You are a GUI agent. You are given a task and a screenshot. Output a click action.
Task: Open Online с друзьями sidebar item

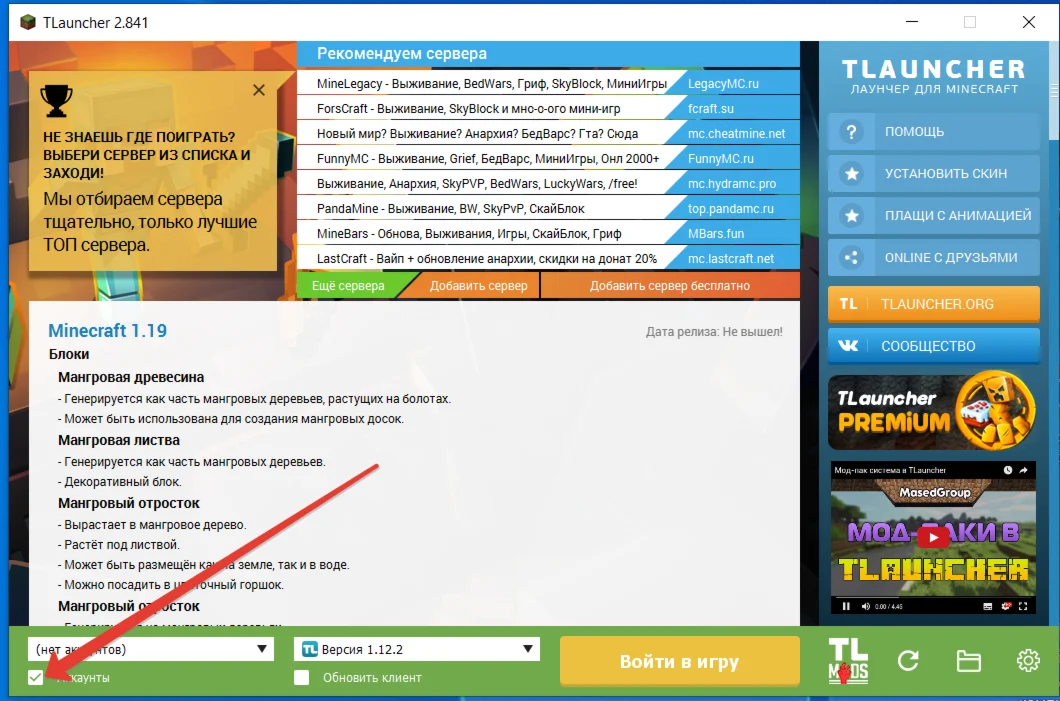pos(934,258)
